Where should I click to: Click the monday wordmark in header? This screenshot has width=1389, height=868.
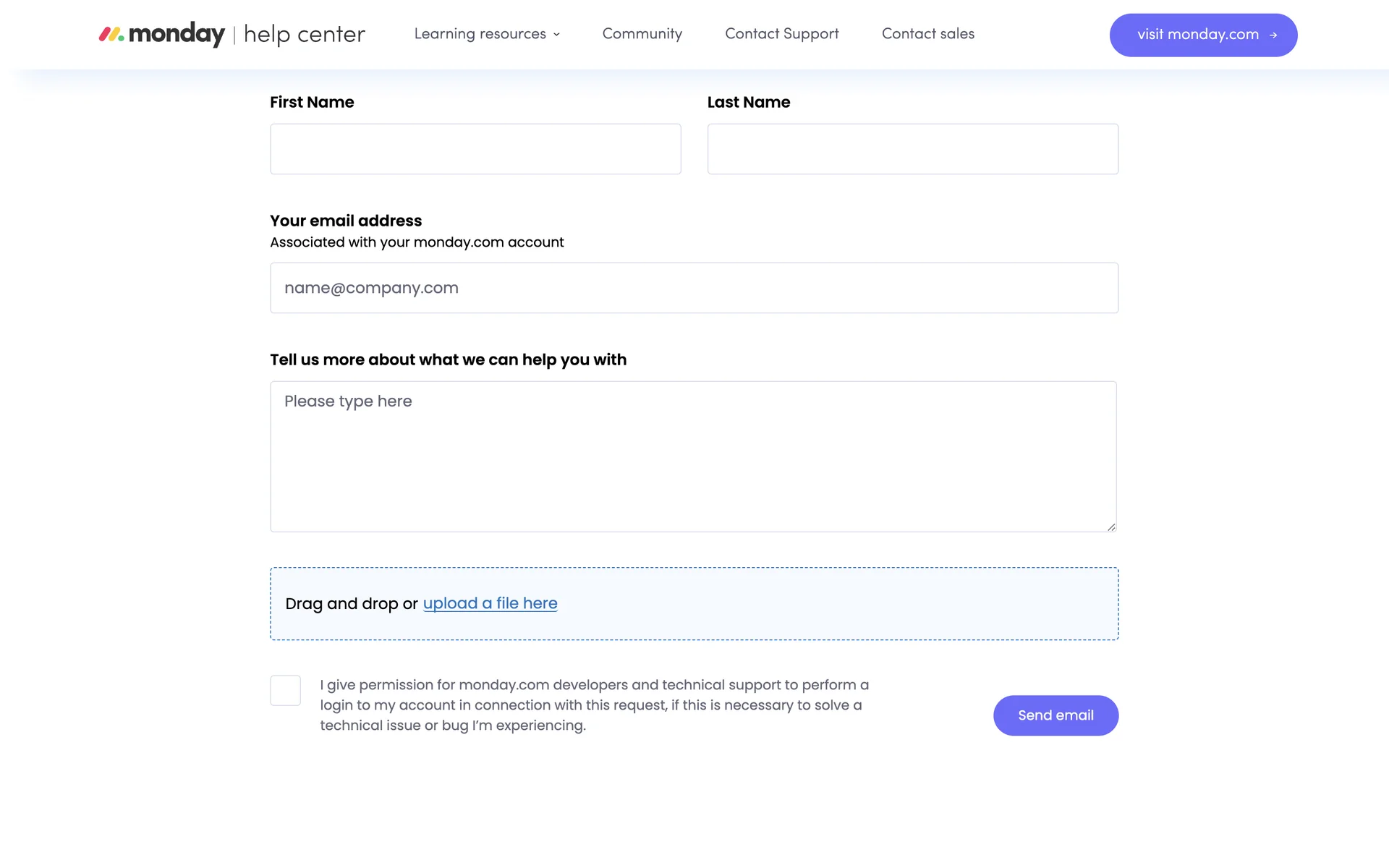coord(177,34)
